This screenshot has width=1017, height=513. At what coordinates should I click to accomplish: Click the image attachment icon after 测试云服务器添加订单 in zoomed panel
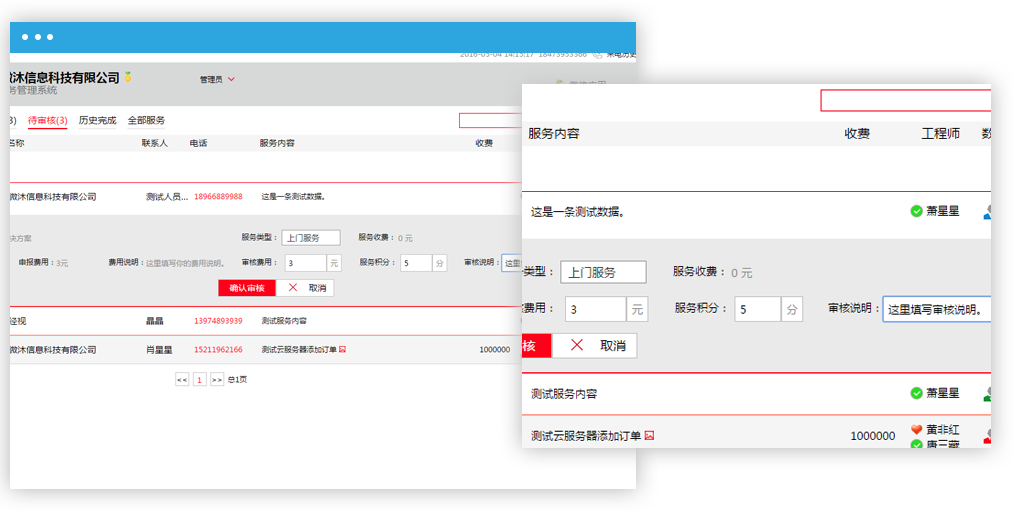(x=649, y=436)
